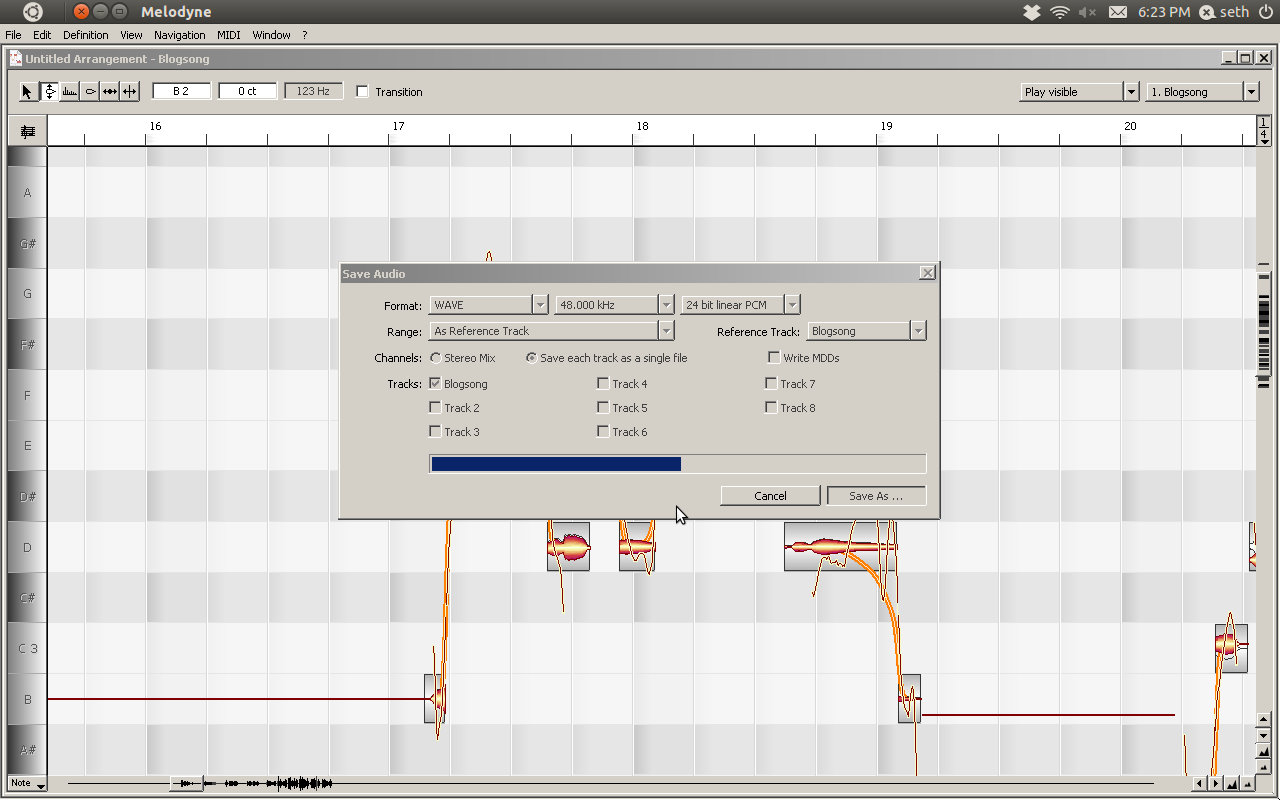Check the Track 8 checkbox
The height and width of the screenshot is (800, 1280).
pyautogui.click(x=771, y=407)
